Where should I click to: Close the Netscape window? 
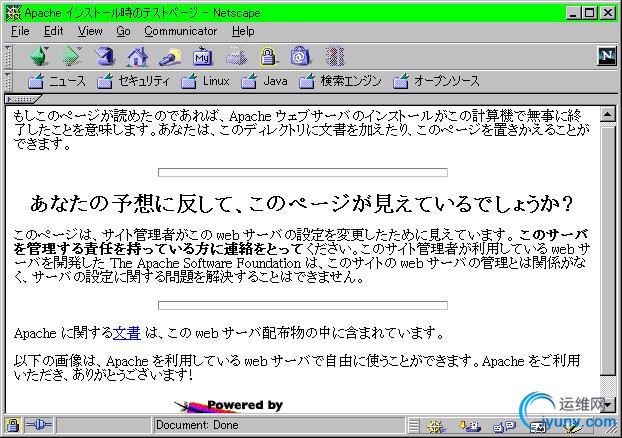coord(607,13)
